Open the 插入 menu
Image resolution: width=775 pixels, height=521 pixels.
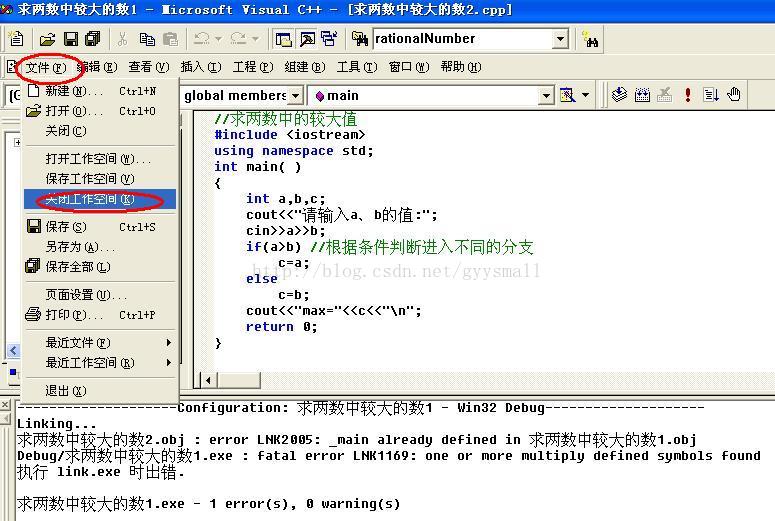point(201,67)
